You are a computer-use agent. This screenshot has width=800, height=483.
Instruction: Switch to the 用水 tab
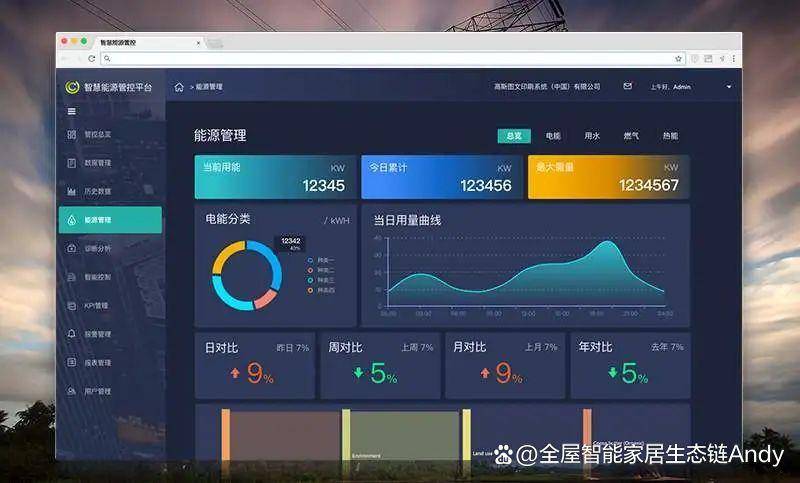coord(592,136)
